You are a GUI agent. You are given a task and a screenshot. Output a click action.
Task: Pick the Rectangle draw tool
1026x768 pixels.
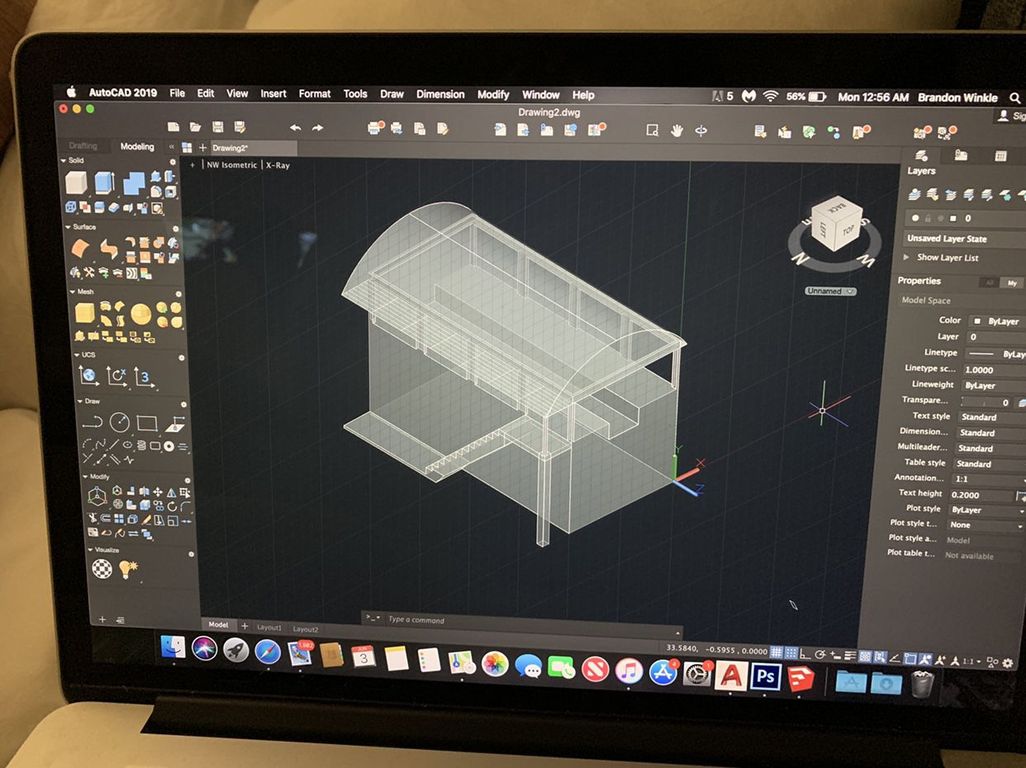coord(147,423)
